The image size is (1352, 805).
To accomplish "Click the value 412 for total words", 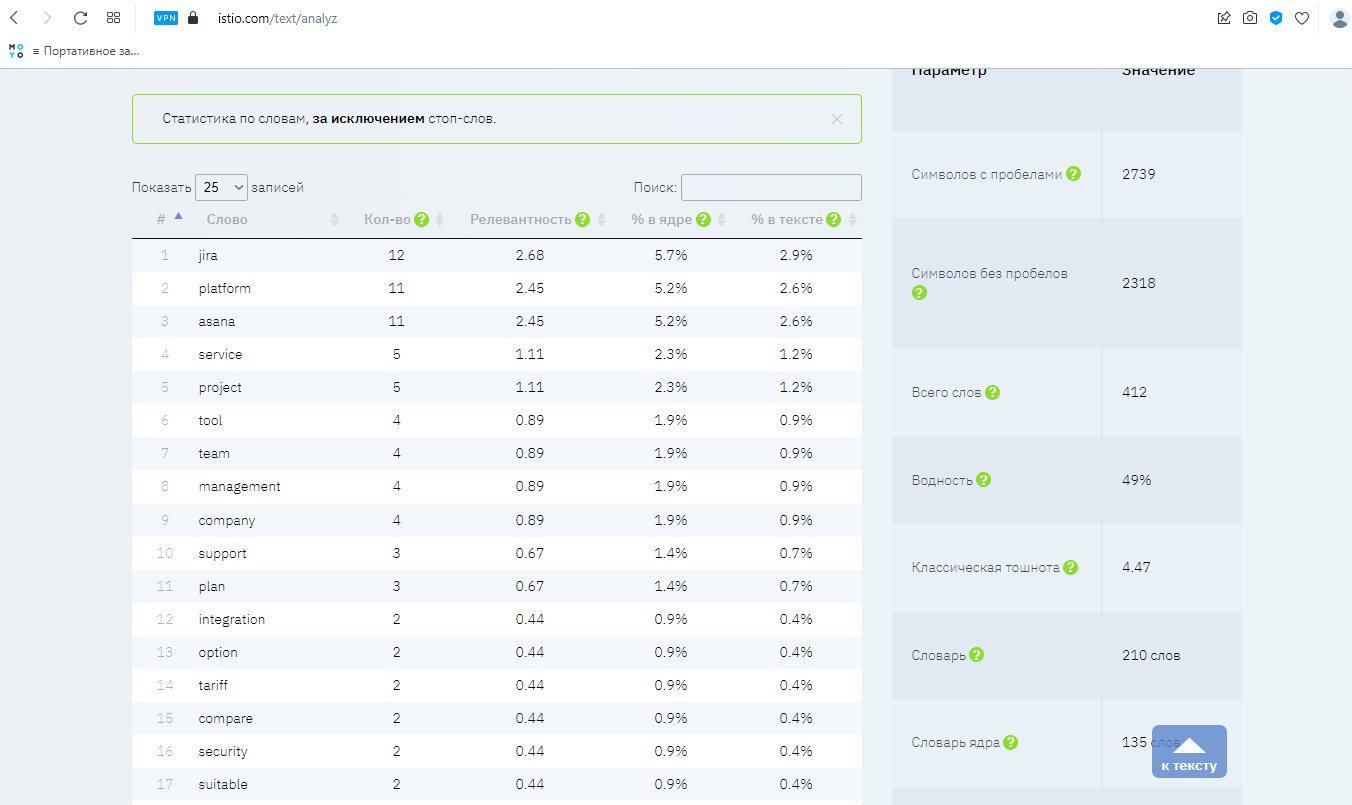I will 1135,392.
